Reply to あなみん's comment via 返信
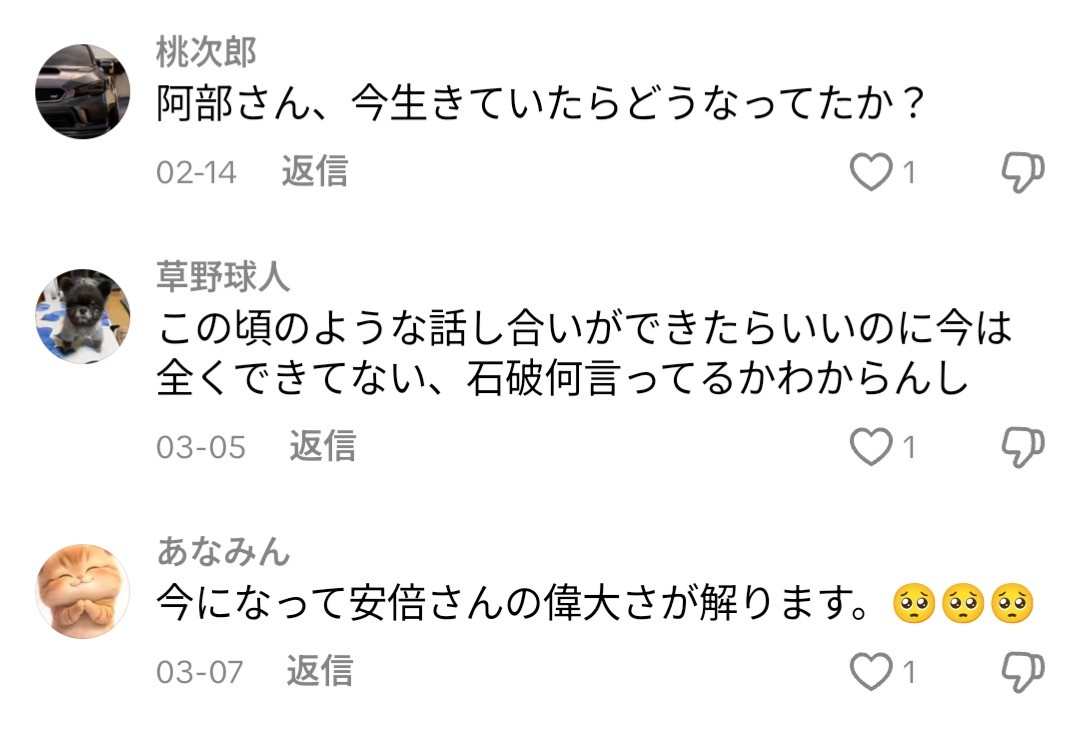 click(320, 671)
